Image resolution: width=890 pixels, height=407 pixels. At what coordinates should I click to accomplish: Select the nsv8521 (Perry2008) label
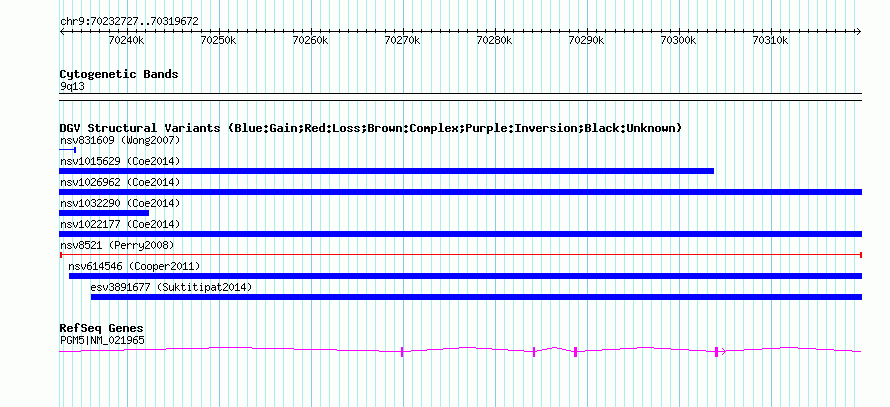[117, 245]
